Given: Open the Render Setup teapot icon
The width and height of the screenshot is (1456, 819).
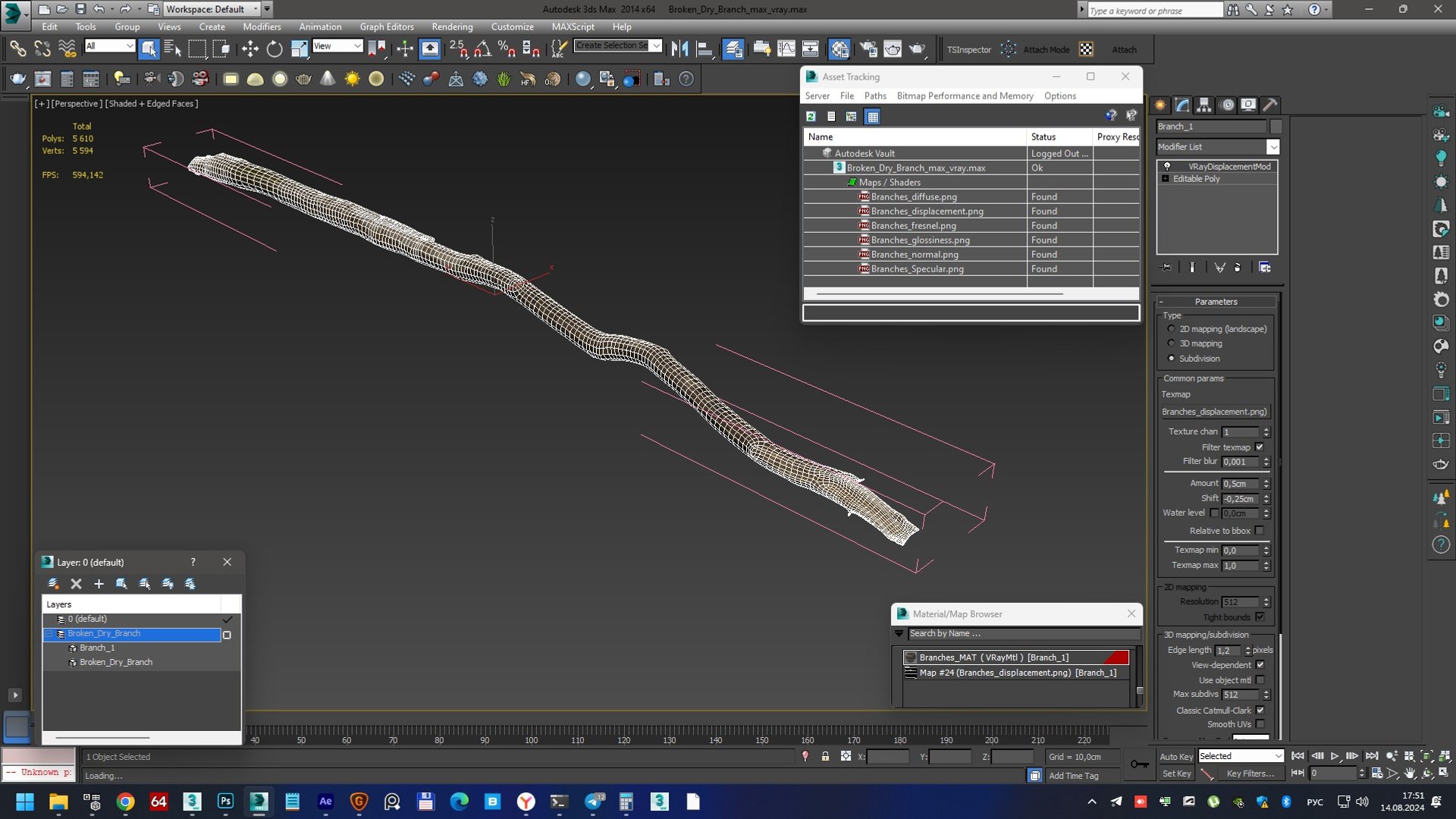Looking at the screenshot, I should click(868, 49).
